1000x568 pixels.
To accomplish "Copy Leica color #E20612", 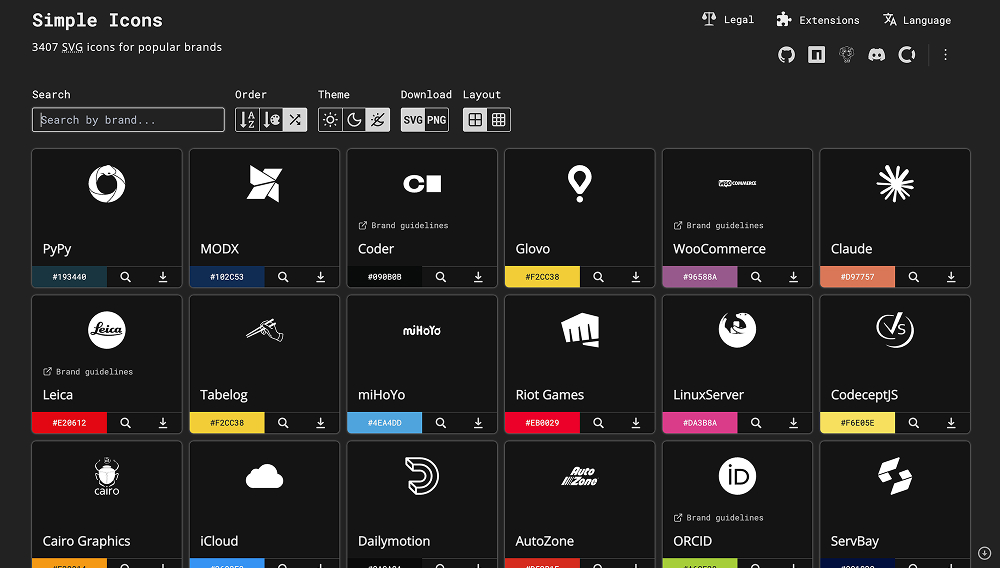I will pos(70,423).
